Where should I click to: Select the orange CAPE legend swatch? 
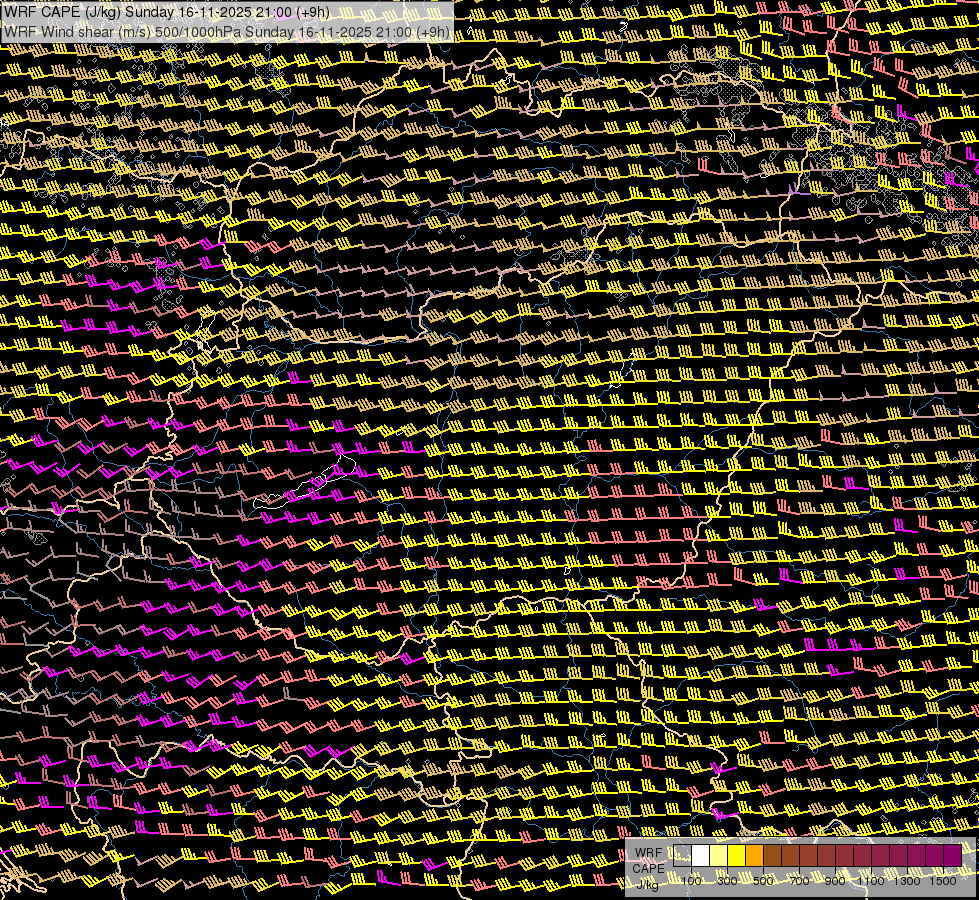[x=754, y=856]
